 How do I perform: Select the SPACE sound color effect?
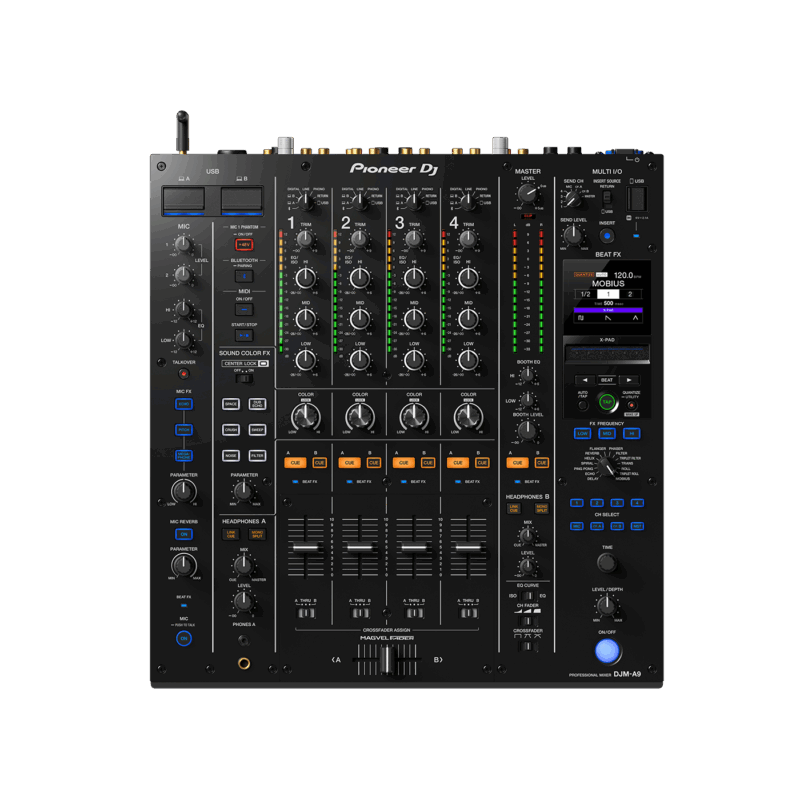231,404
